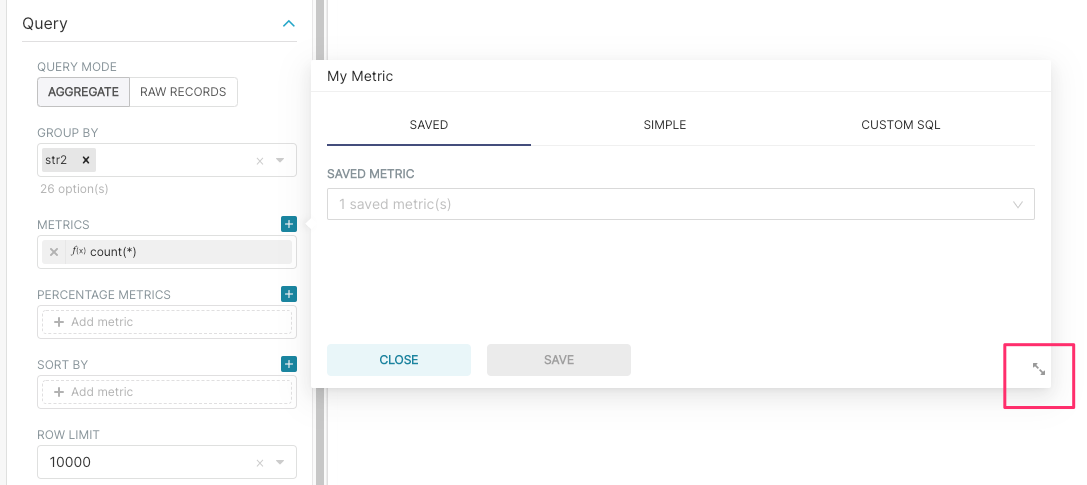This screenshot has width=1087, height=485.
Task: Click the SAVE button
Action: (x=559, y=360)
